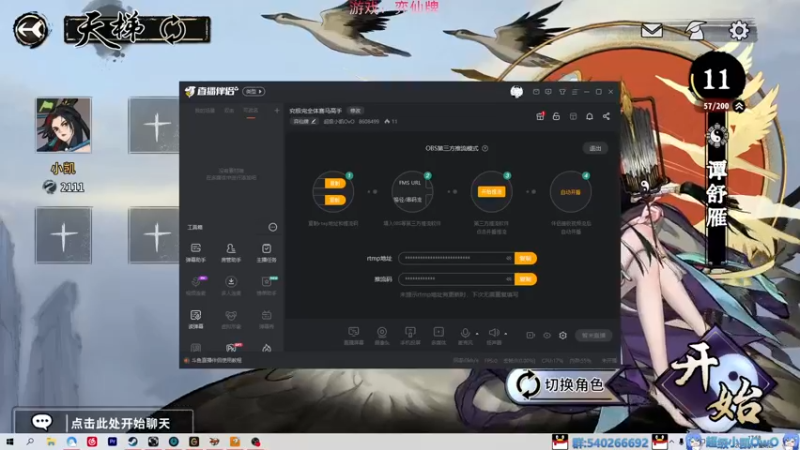This screenshot has height=450, width=800.
Task: Go back with the game's arrow button
Action: (32, 30)
